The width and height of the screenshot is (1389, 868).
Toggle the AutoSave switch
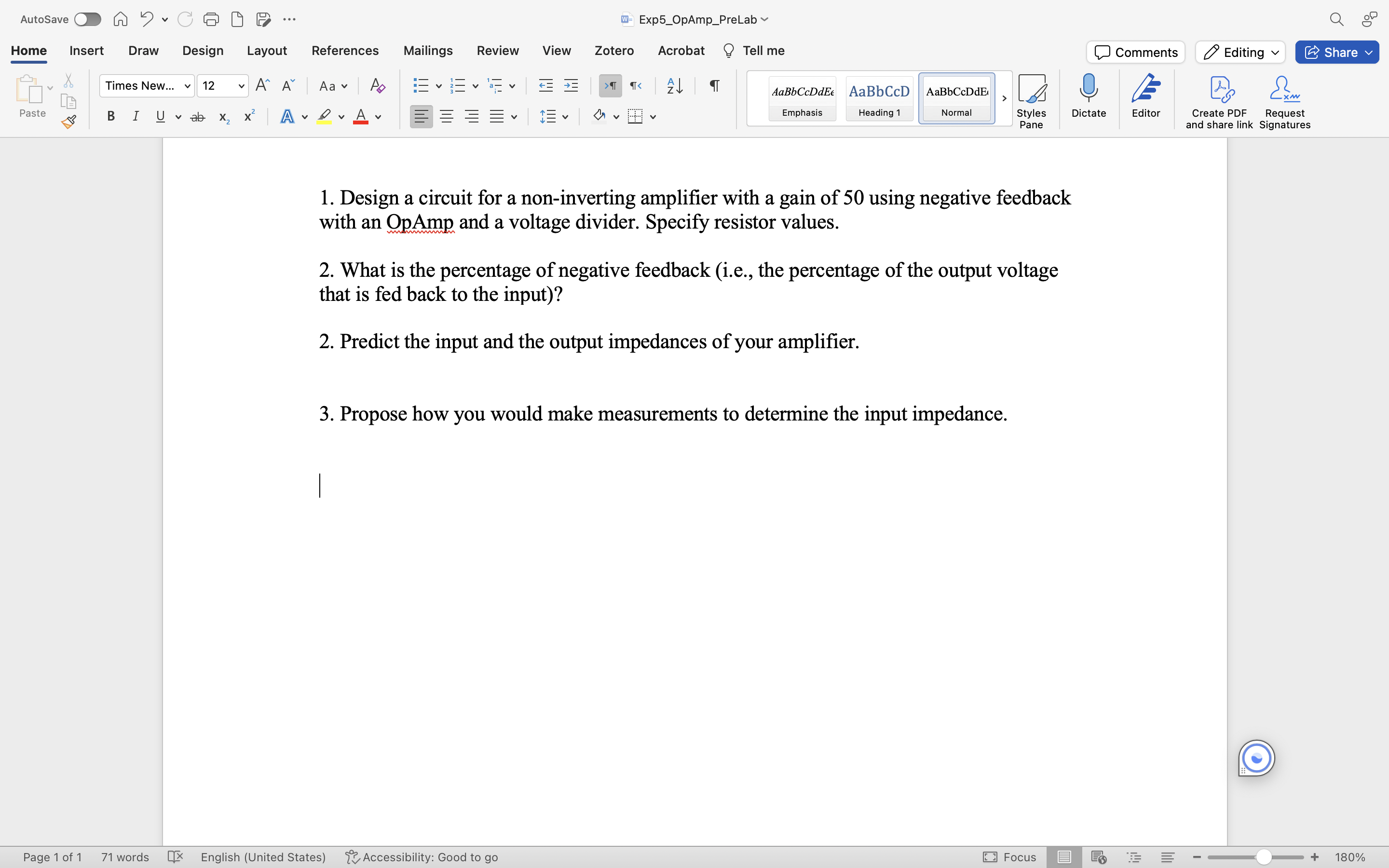click(87, 19)
